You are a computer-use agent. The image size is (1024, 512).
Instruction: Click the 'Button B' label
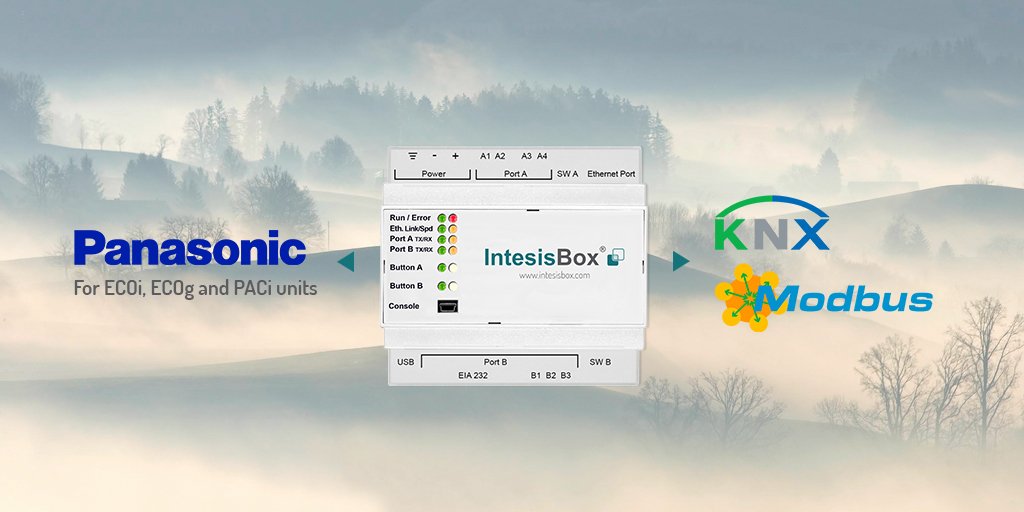click(406, 285)
